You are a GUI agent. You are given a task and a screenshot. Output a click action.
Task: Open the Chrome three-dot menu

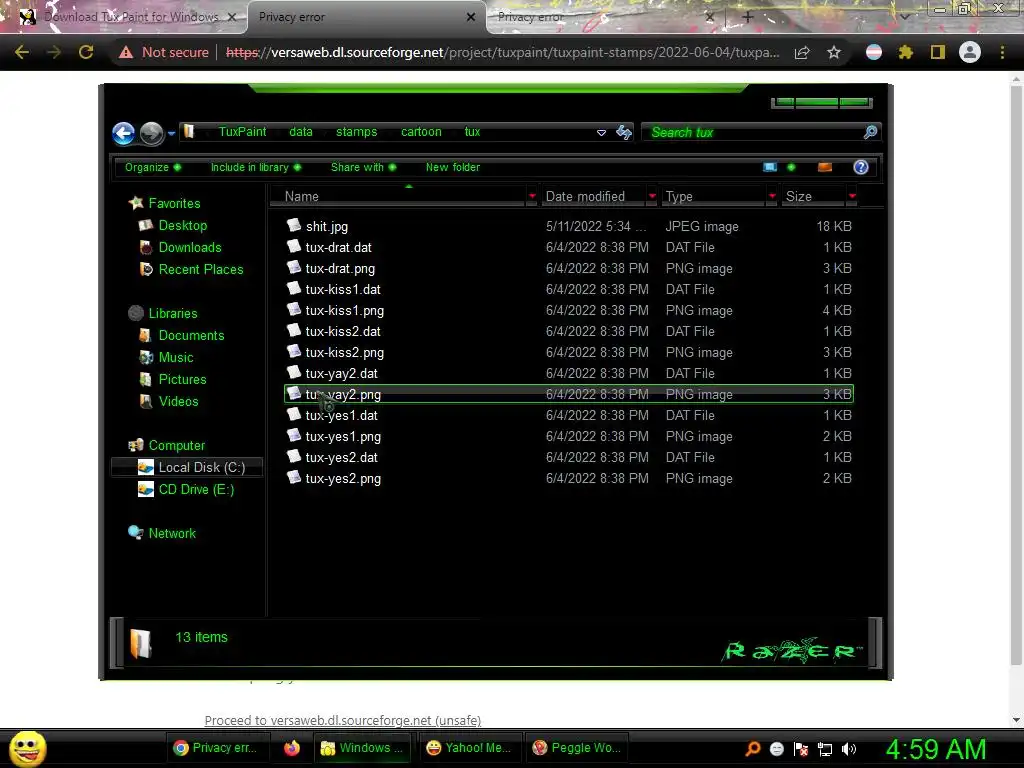(x=1002, y=52)
